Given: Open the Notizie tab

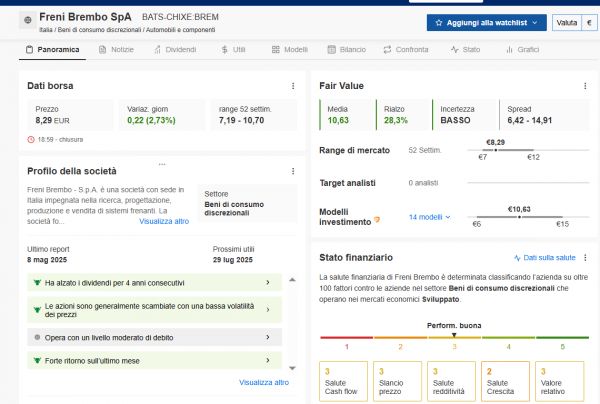Looking at the screenshot, I should click(x=116, y=50).
